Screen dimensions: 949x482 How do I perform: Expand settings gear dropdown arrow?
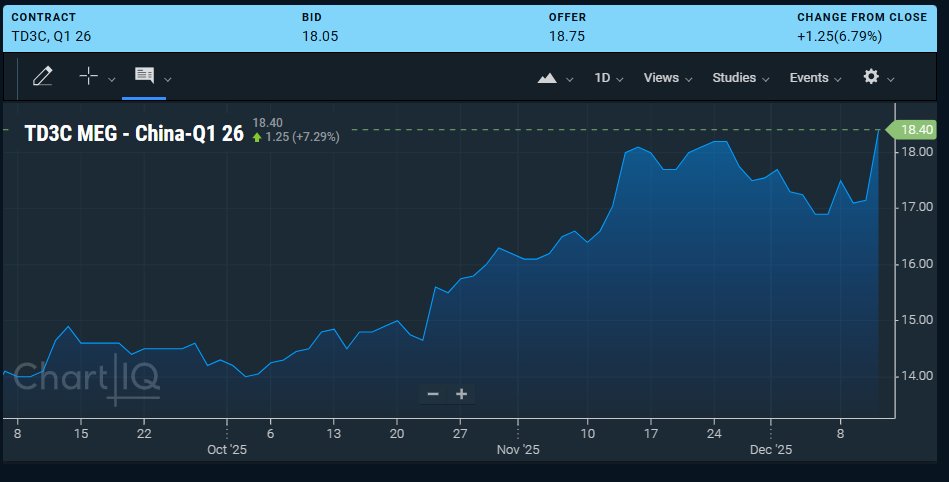point(890,79)
